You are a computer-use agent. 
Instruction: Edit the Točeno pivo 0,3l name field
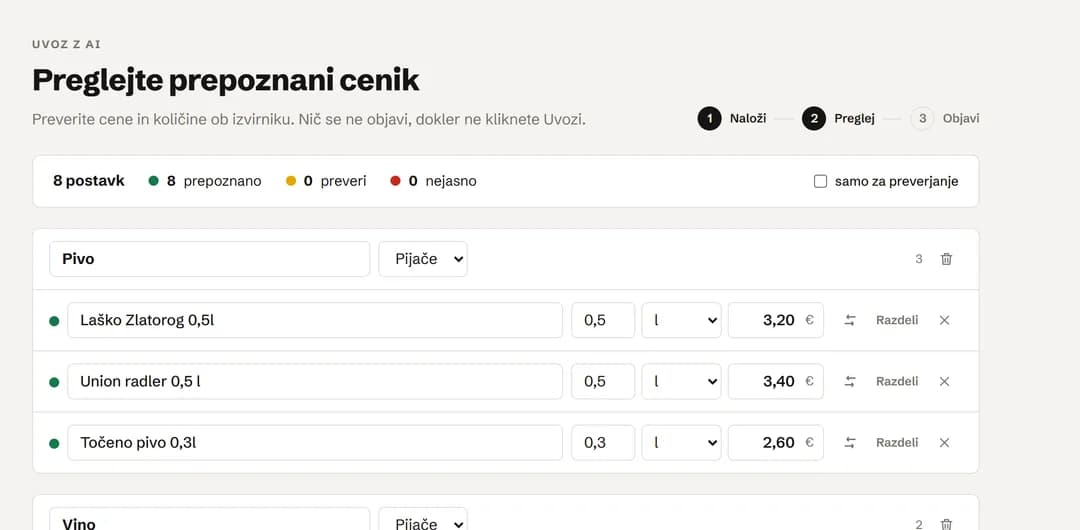click(315, 442)
